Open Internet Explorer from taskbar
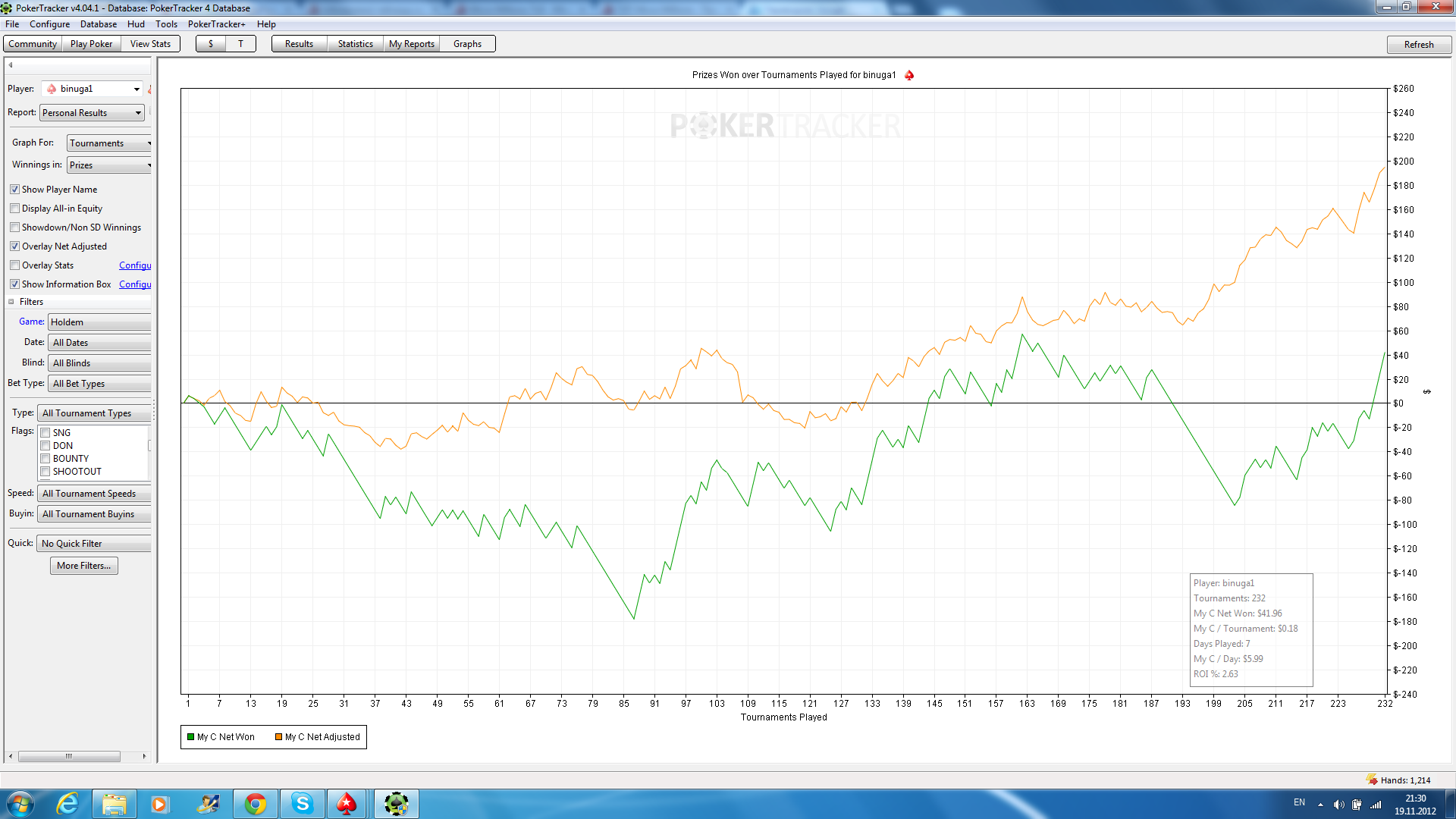The height and width of the screenshot is (819, 1456). 67,804
